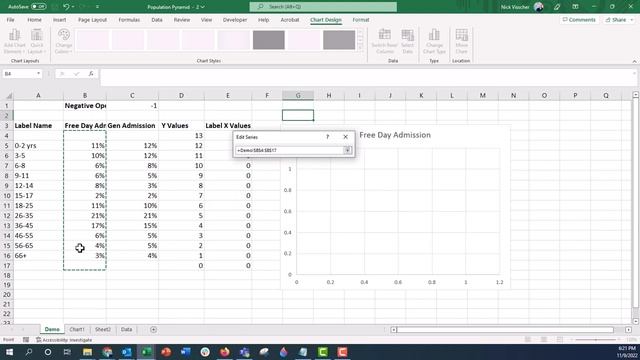This screenshot has height=360, width=640.
Task: Select the first dark gray chart style thumbnail
Action: pos(269,40)
